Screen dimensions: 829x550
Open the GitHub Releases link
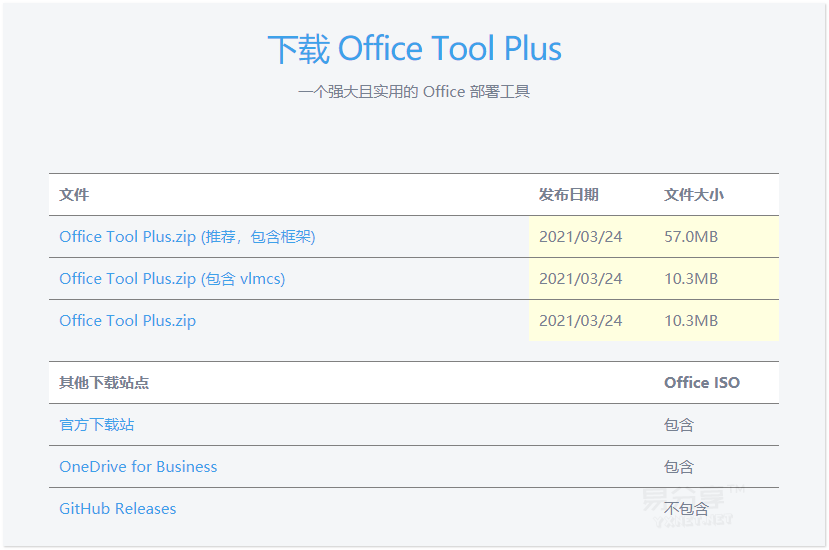pos(117,509)
